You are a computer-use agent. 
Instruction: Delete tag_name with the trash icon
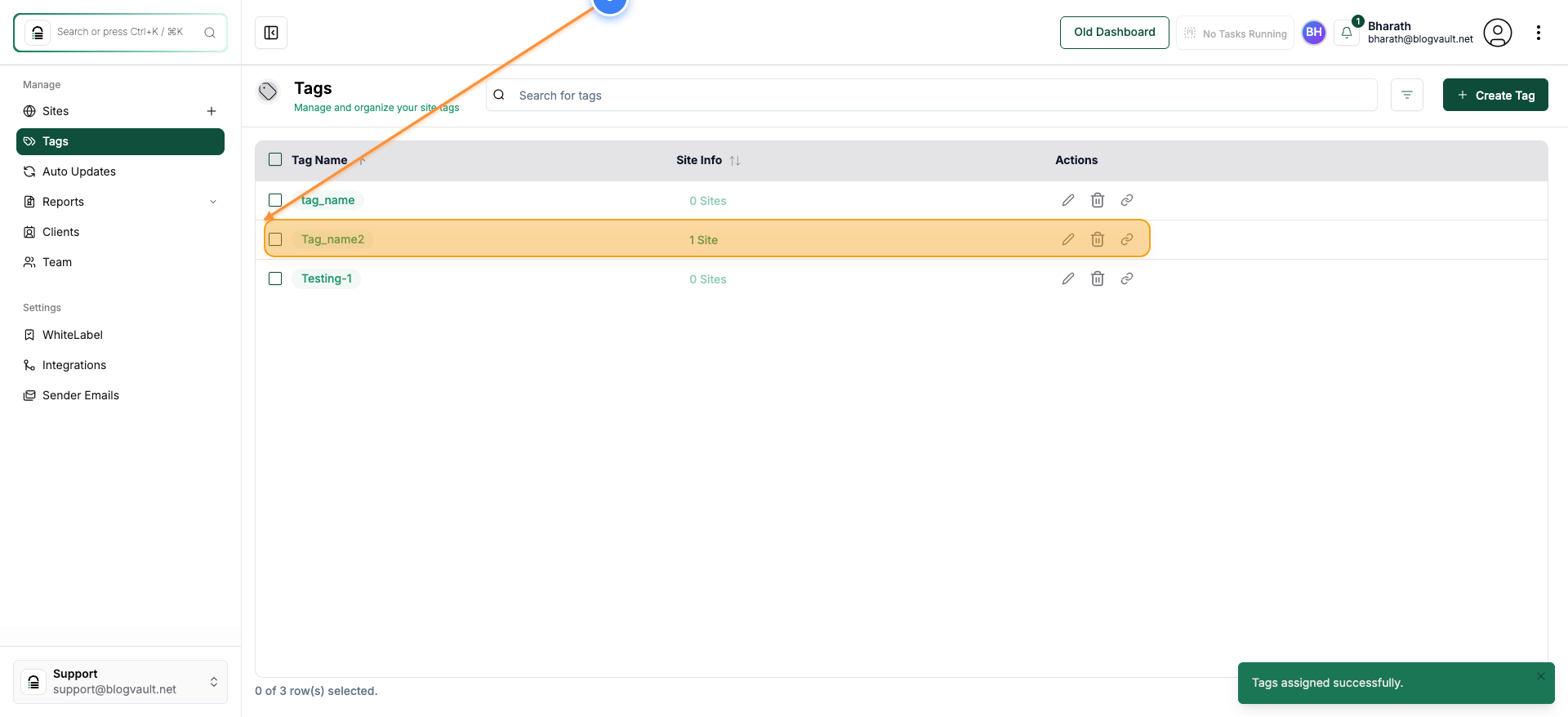click(1098, 200)
